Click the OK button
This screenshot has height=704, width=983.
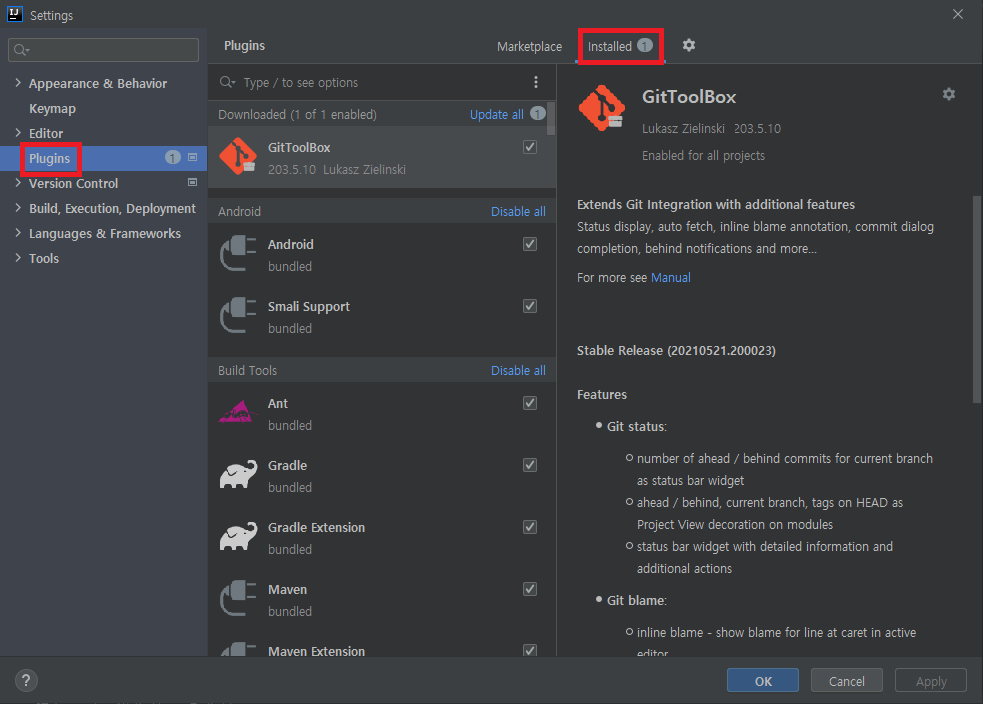point(762,680)
